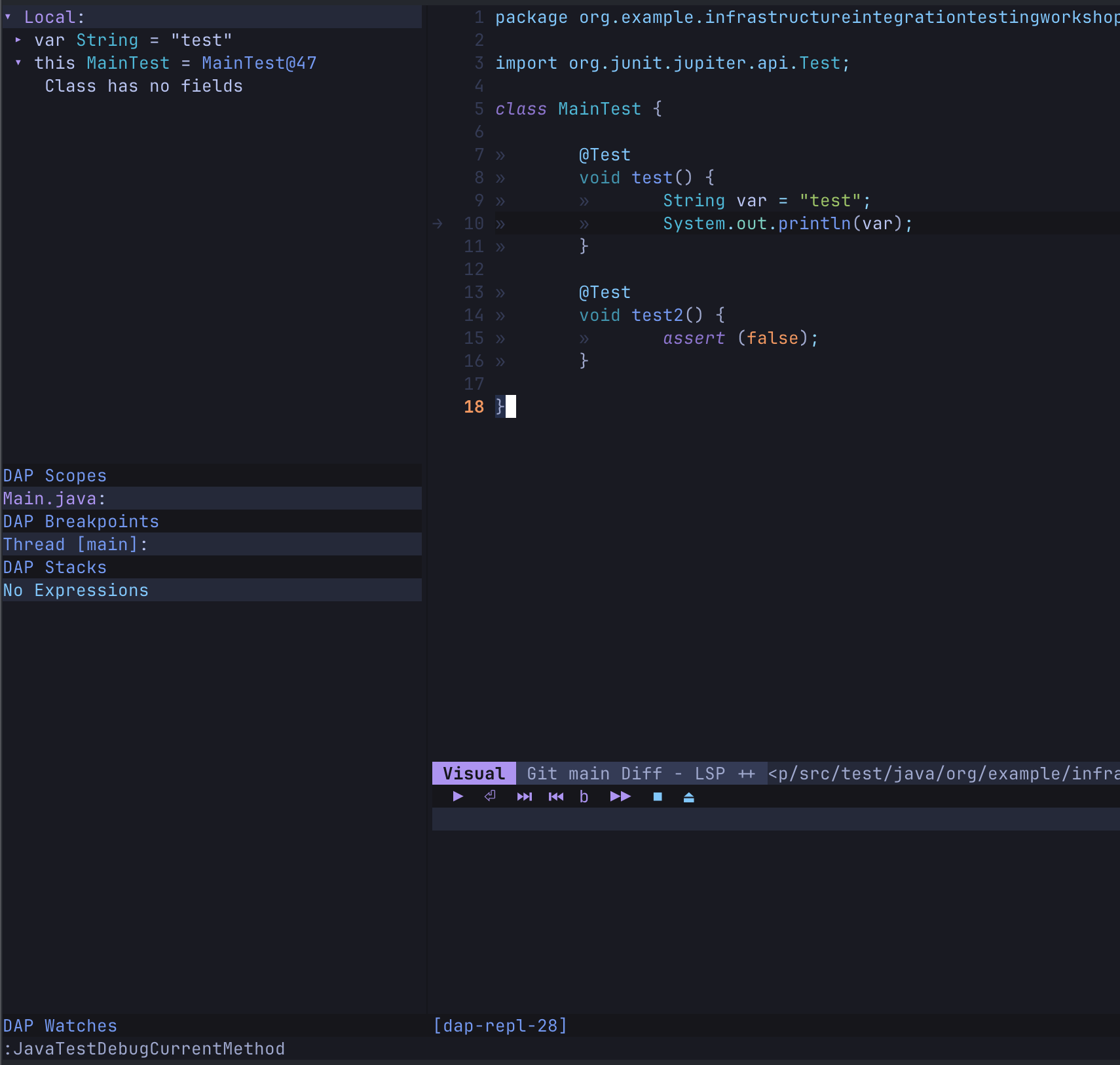Stop debugging with the square terminate icon

[x=658, y=796]
